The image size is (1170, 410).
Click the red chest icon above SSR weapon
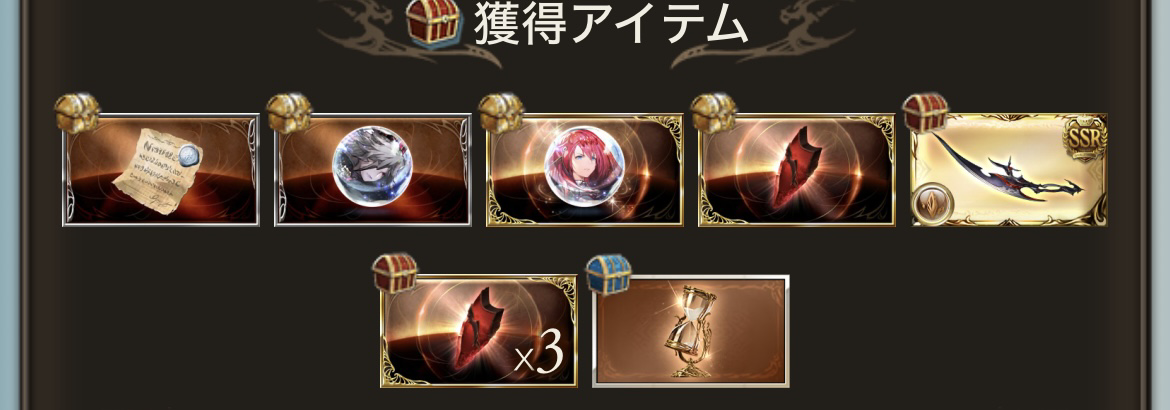pos(925,113)
